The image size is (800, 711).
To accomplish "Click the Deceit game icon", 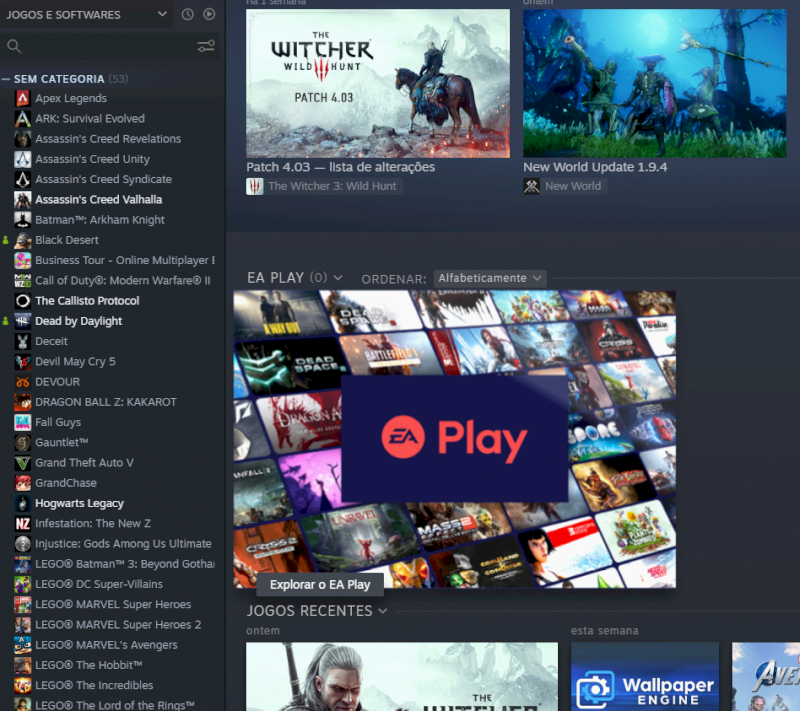I will 22,341.
